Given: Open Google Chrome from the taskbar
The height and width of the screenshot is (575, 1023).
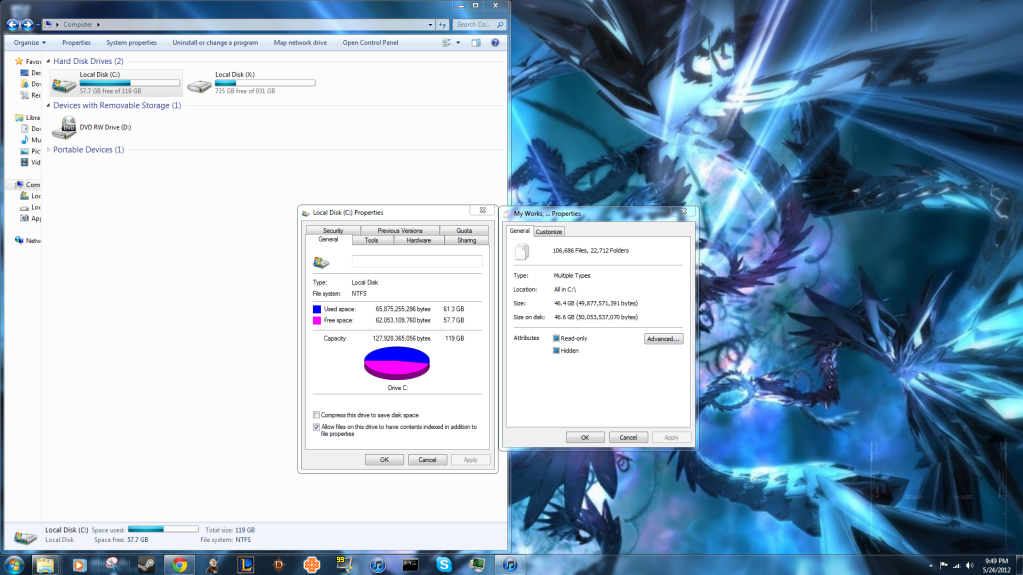Looking at the screenshot, I should point(179,565).
